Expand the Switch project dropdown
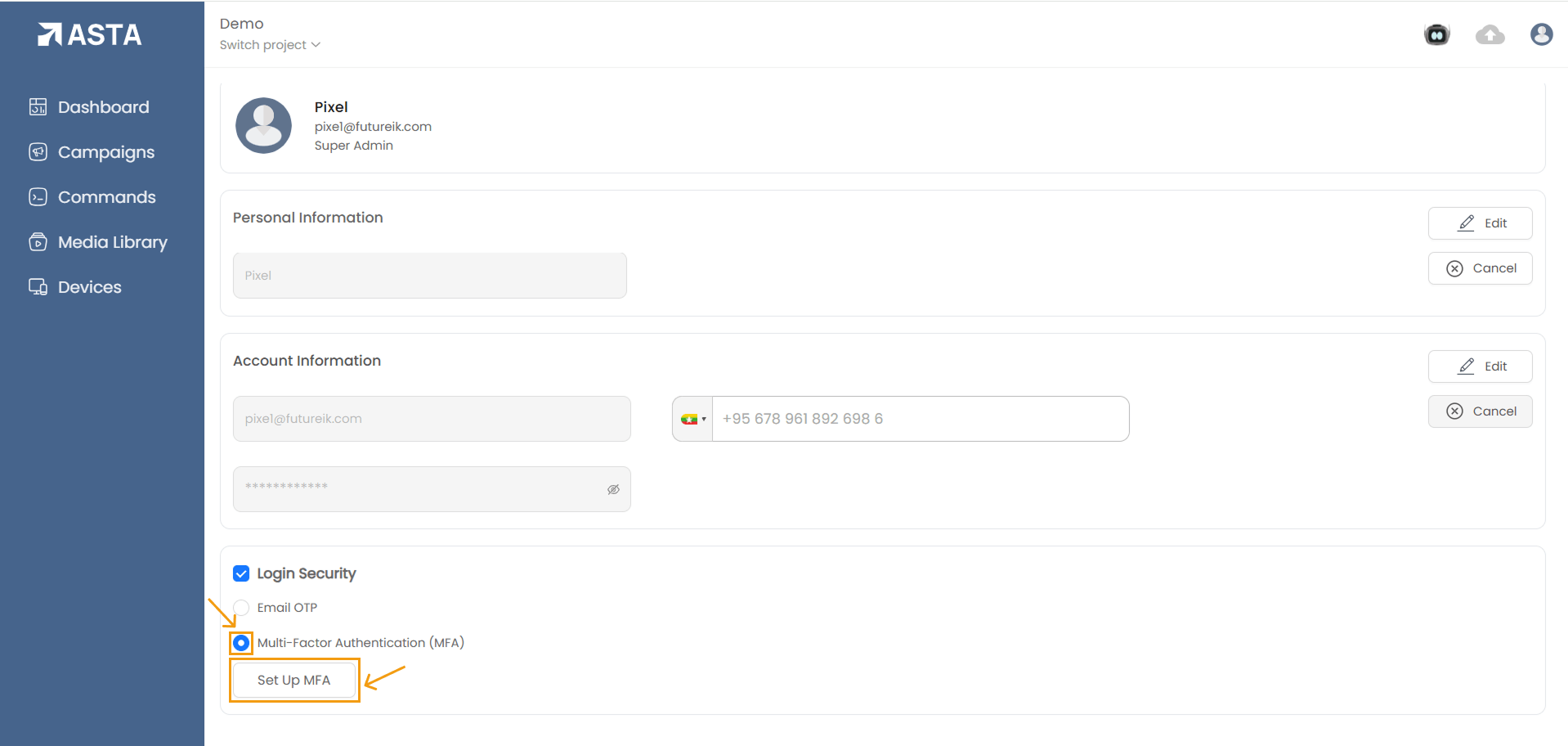Image resolution: width=1568 pixels, height=746 pixels. click(270, 45)
